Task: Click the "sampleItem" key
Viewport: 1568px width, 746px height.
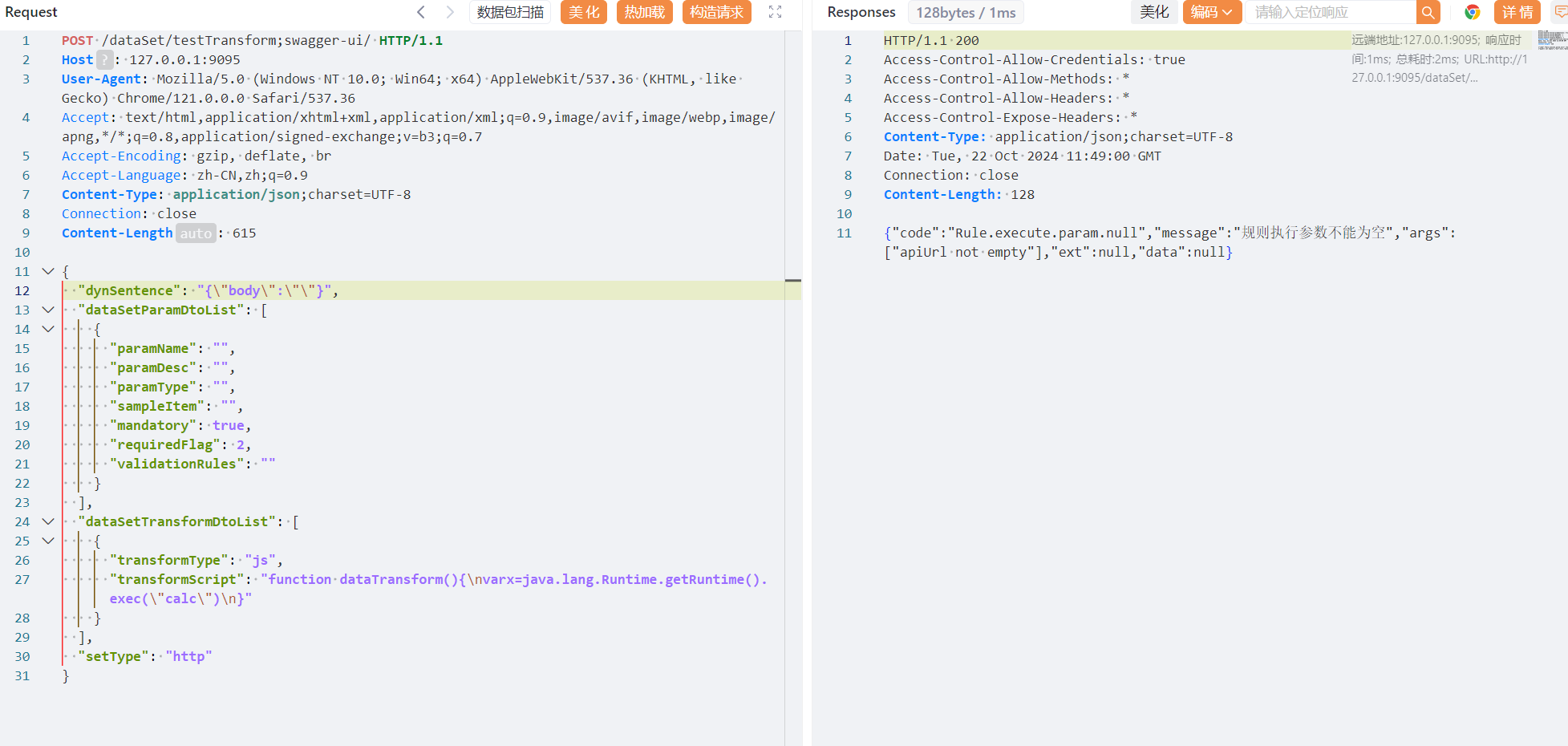Action: [x=157, y=406]
